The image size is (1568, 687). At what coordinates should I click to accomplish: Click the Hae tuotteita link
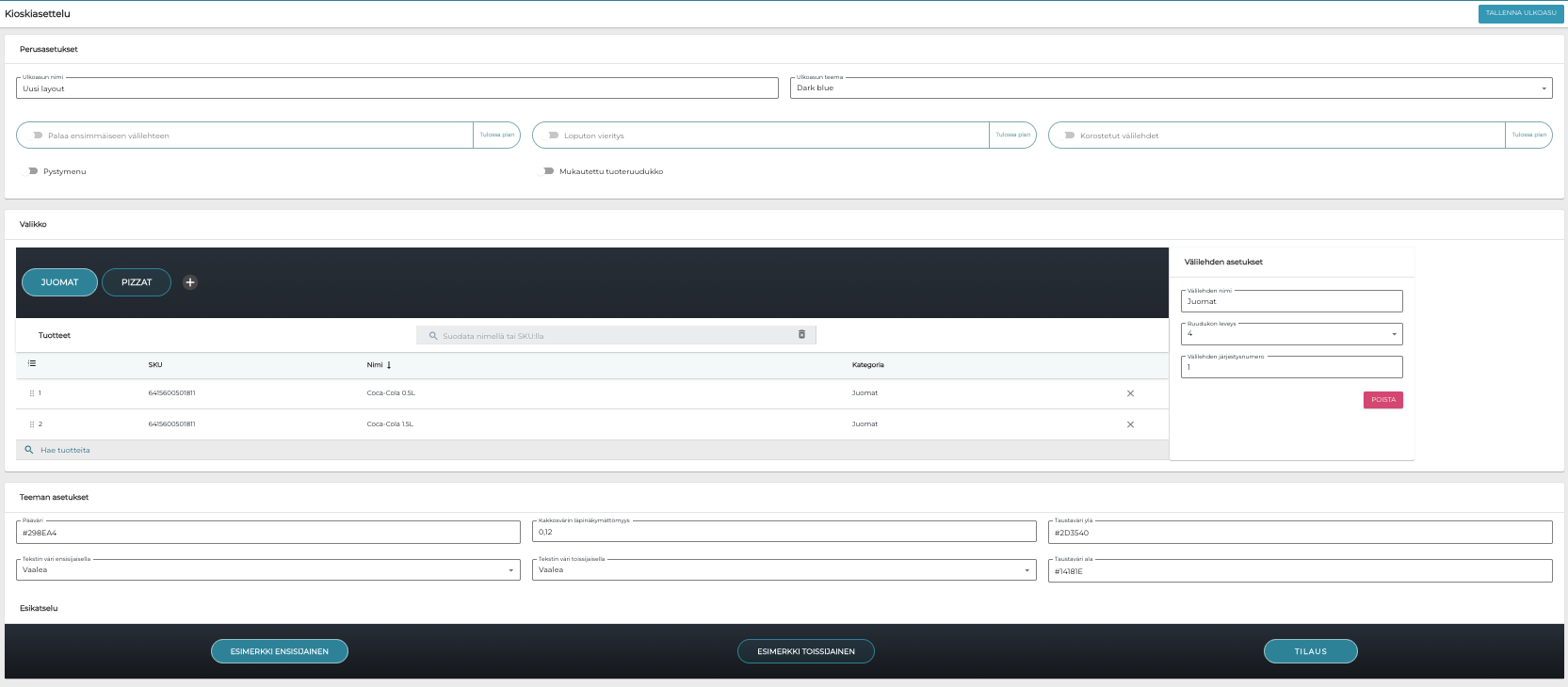(x=65, y=450)
